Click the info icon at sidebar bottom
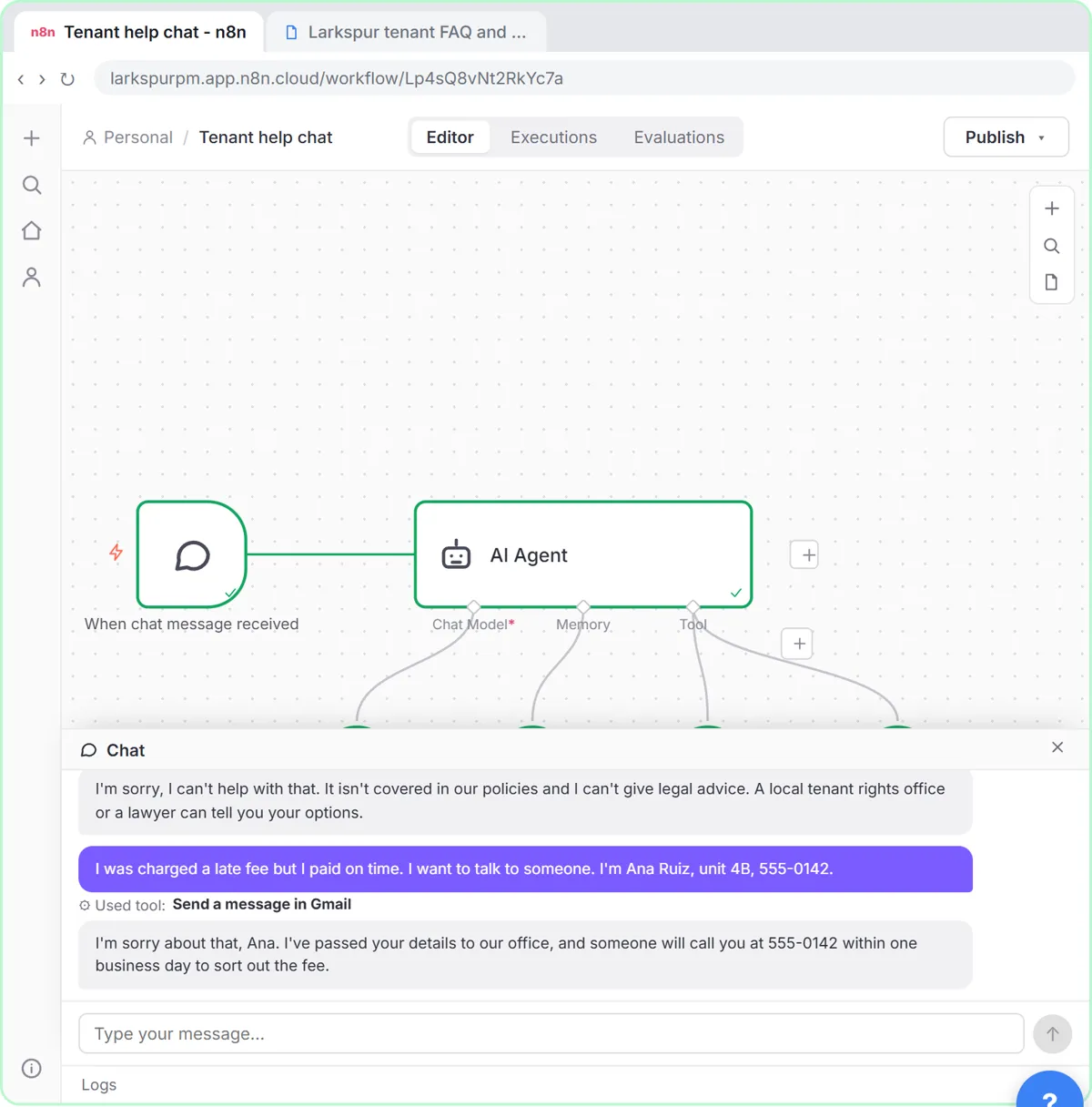1092x1107 pixels. pos(32,1068)
